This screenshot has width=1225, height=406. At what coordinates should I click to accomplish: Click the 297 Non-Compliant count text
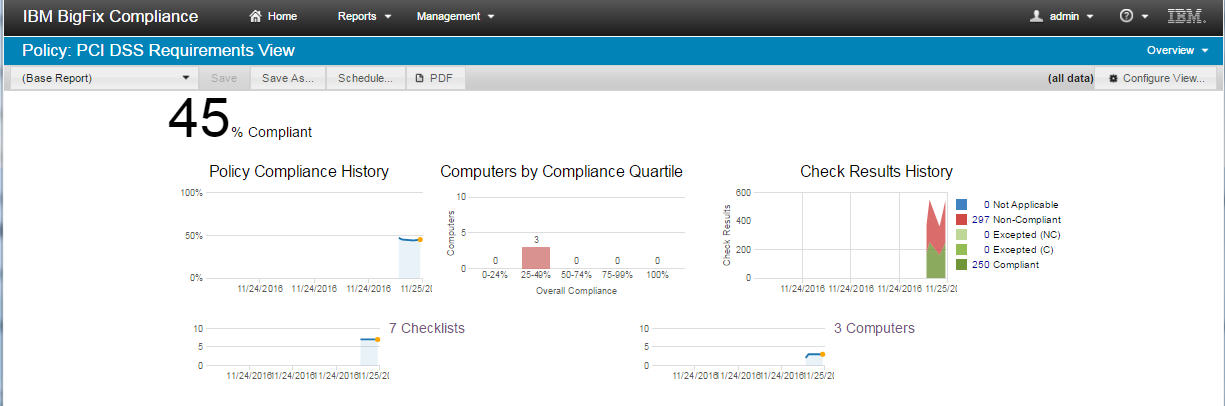[x=1016, y=219]
